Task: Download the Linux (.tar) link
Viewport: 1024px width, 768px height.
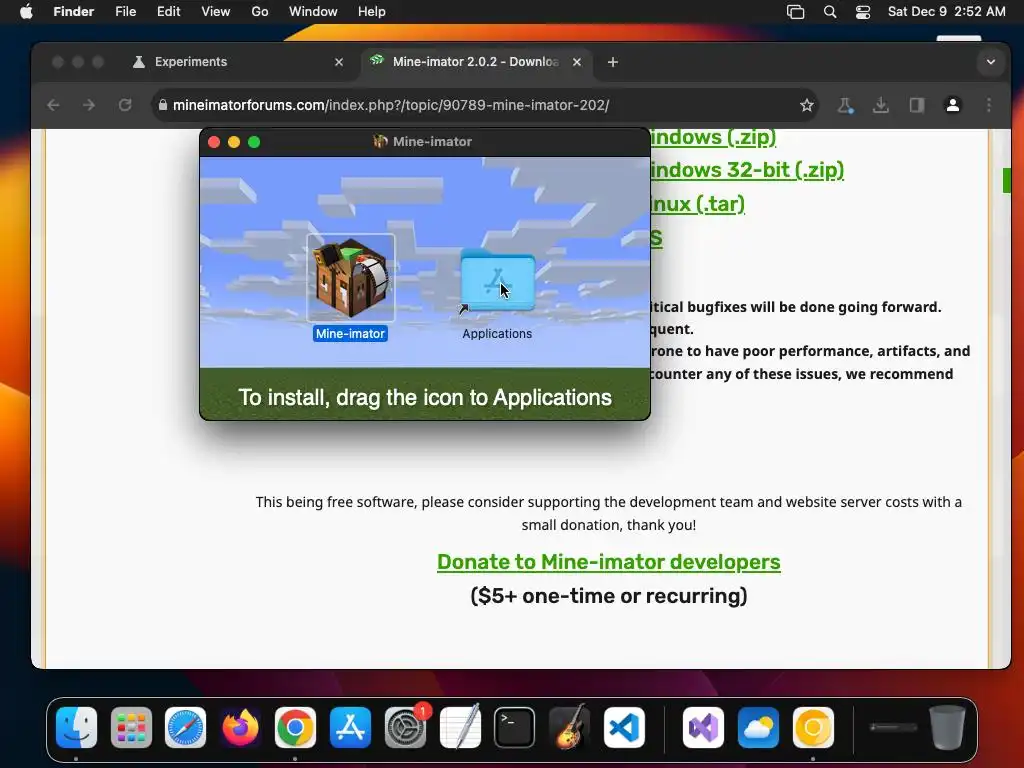Action: pos(697,204)
